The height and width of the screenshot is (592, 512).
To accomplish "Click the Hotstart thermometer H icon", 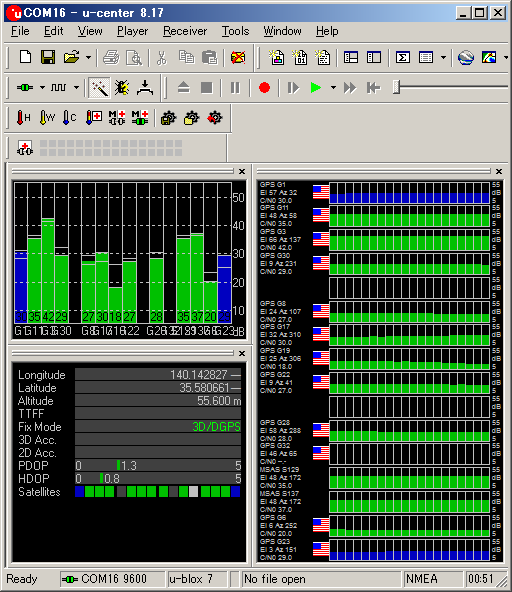I will click(x=23, y=117).
